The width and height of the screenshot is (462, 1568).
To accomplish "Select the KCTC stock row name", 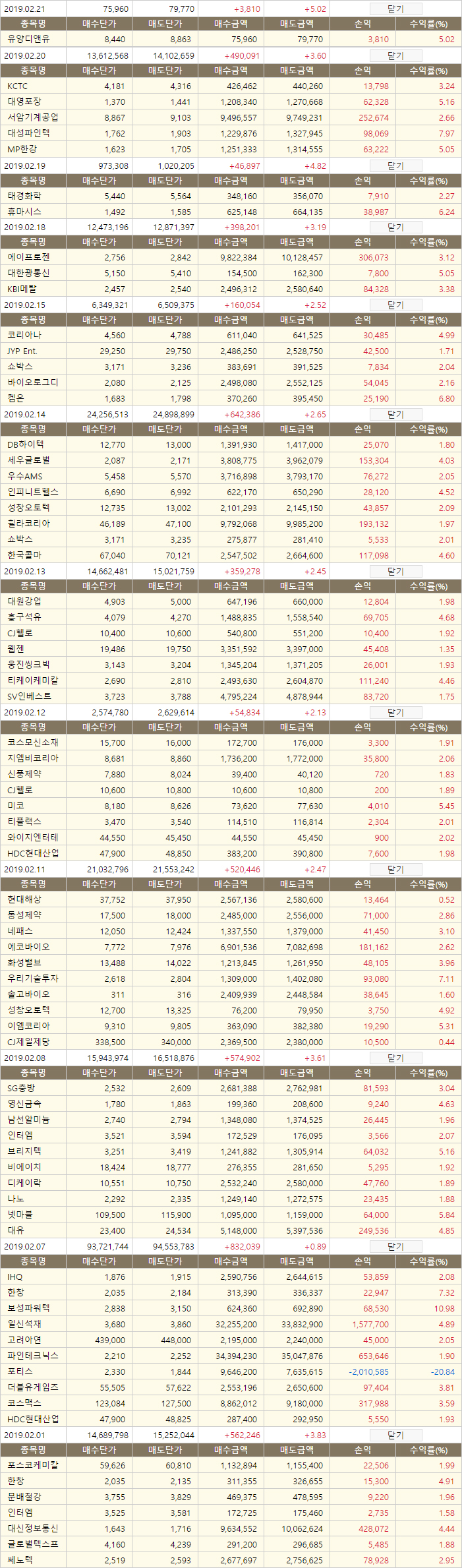I will click(x=18, y=86).
